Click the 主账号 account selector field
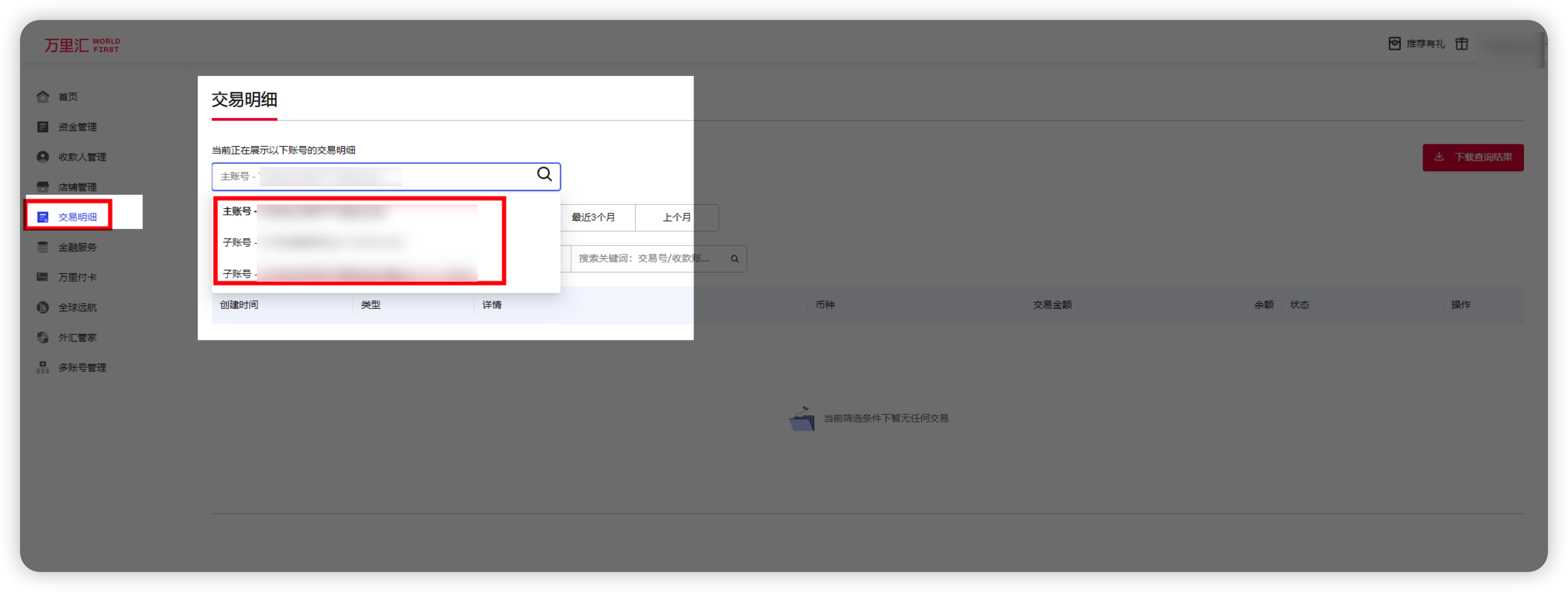Screen dimensions: 1568x592 pos(386,177)
